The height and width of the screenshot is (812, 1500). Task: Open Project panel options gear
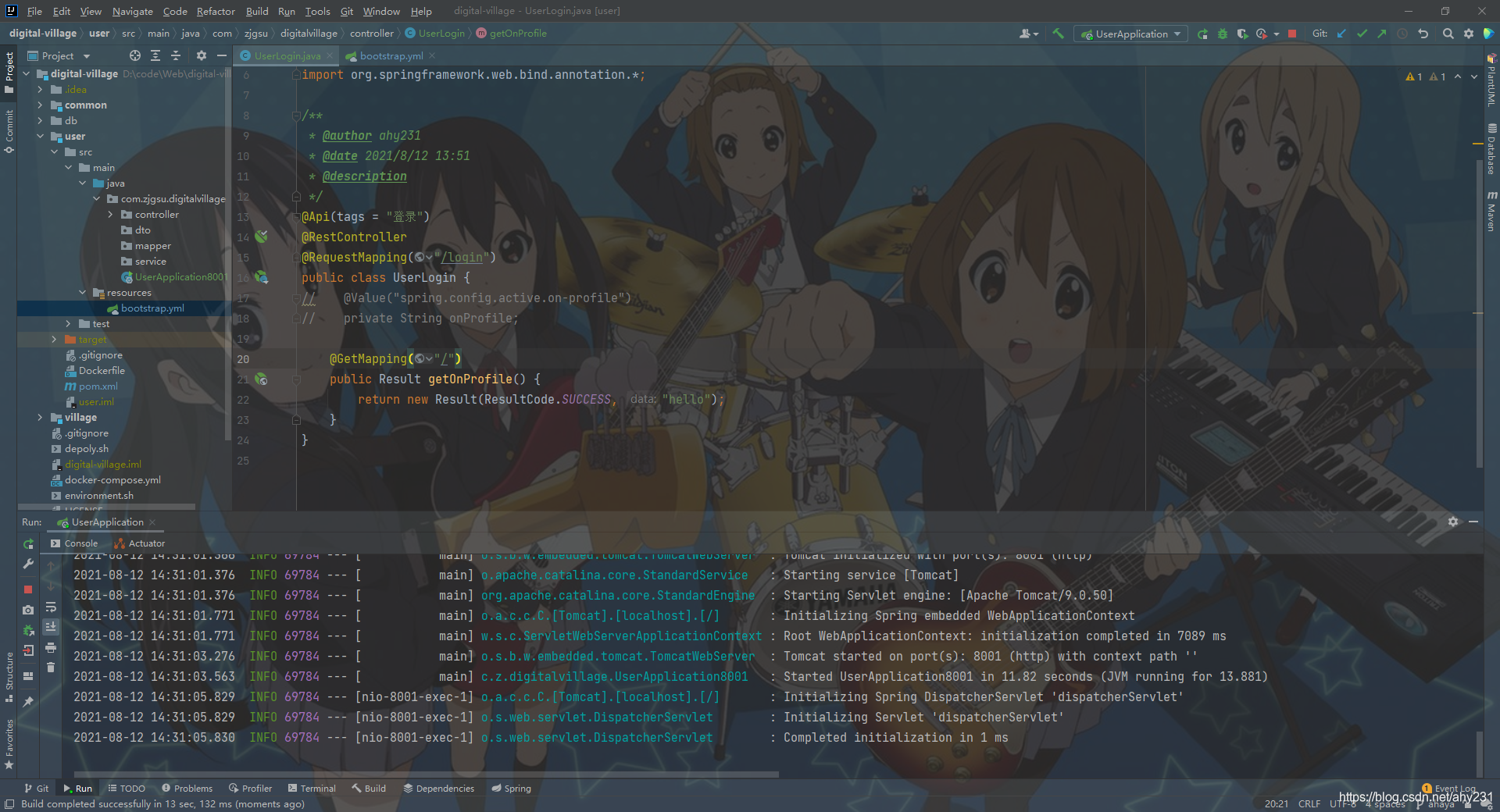(201, 55)
